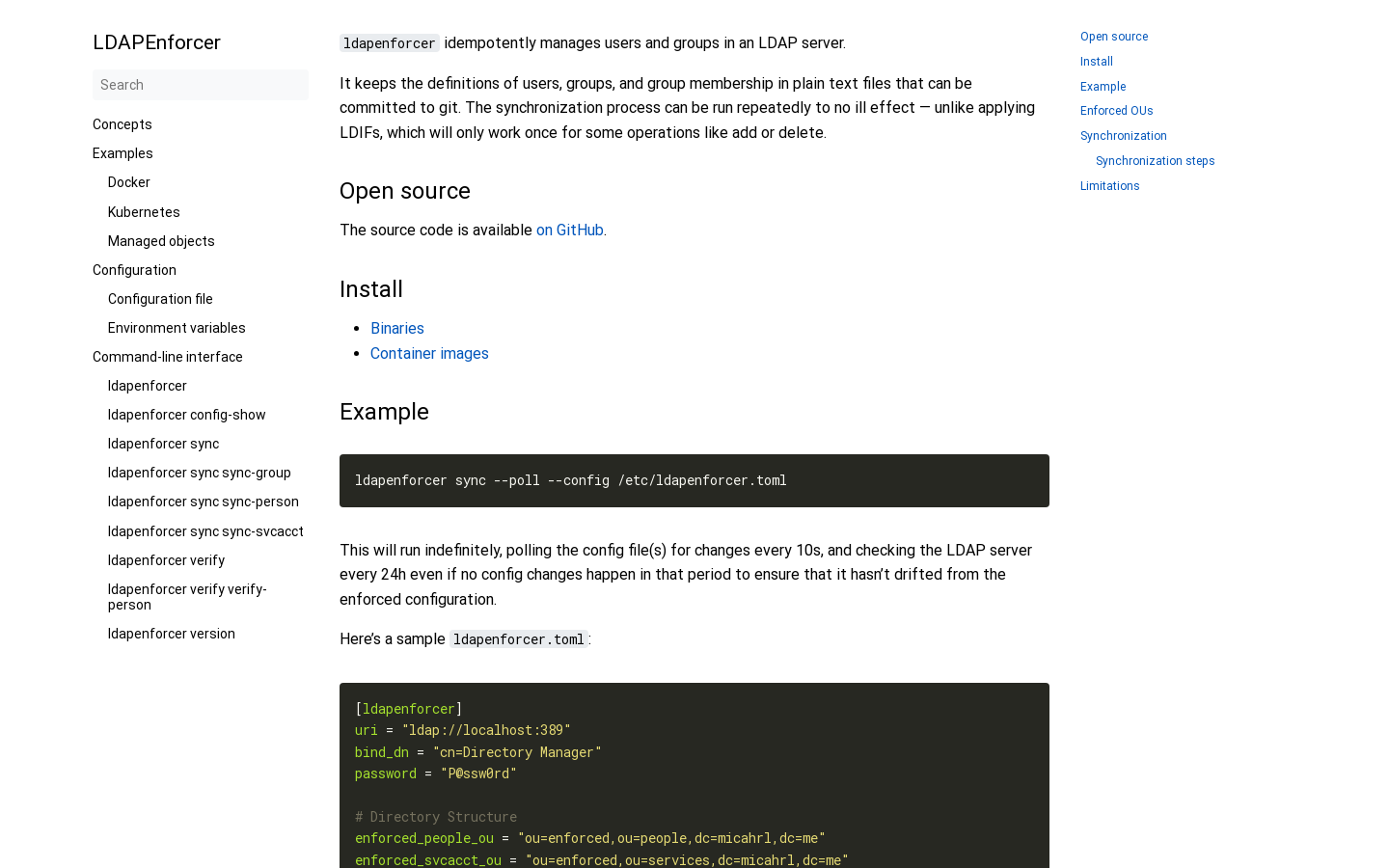
Task: Click the [ldapenforcer] section header line
Action: pyautogui.click(x=409, y=709)
